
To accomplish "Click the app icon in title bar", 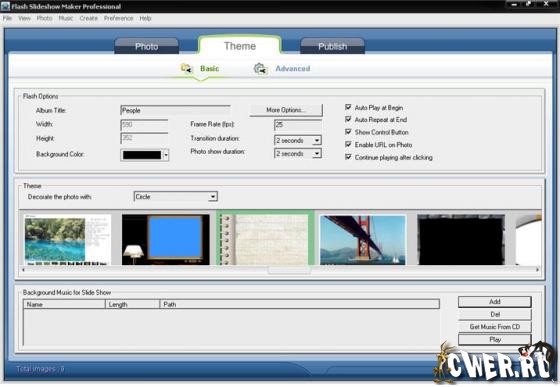I will 5,6.
